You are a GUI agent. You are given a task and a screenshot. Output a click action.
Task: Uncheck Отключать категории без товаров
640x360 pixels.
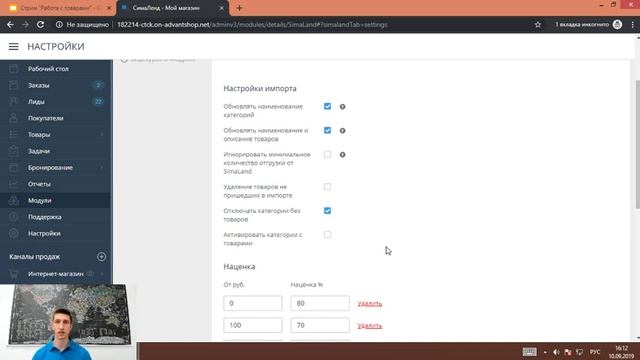[x=327, y=211]
